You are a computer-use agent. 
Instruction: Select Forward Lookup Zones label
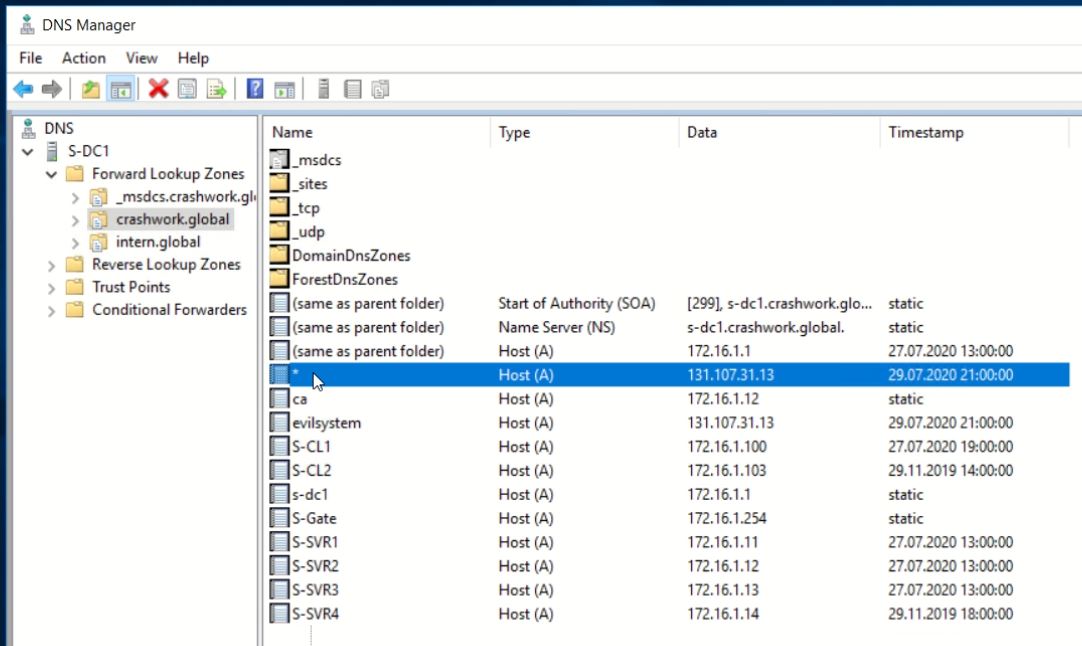168,174
